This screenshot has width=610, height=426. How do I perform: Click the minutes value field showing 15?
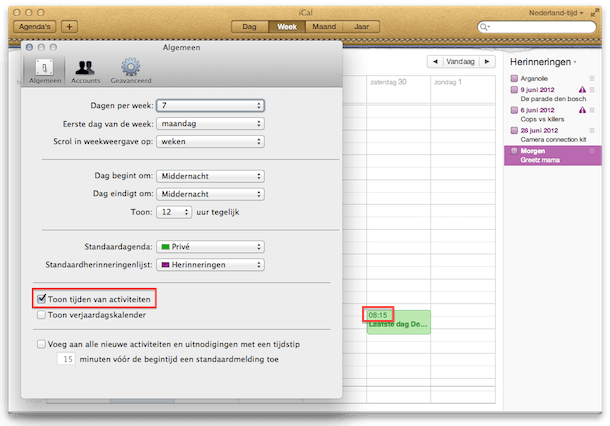pos(66,359)
